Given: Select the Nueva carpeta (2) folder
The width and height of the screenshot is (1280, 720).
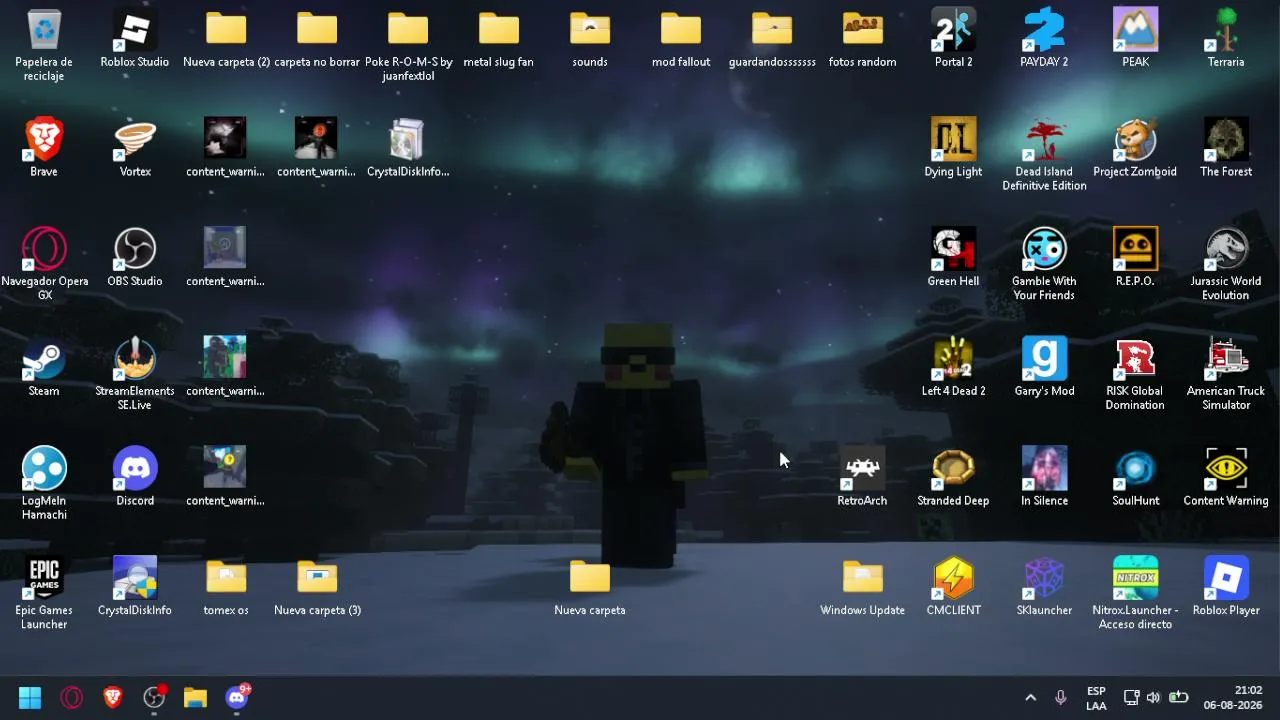Looking at the screenshot, I should click(x=226, y=38).
